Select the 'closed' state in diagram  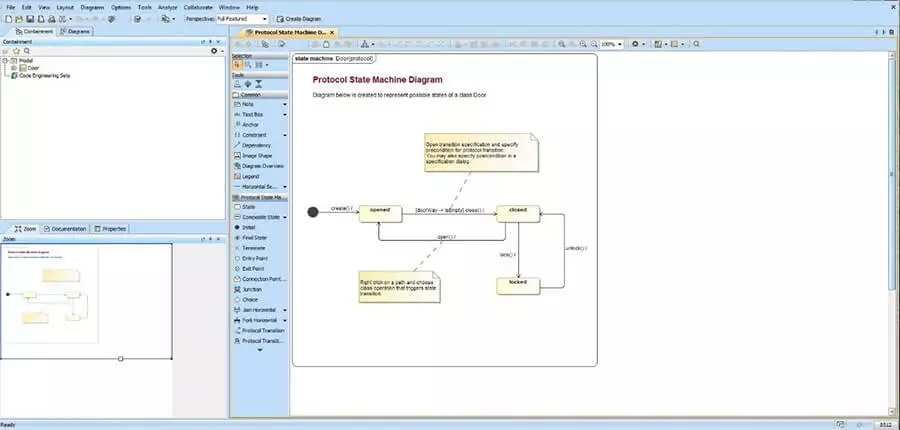tap(518, 214)
